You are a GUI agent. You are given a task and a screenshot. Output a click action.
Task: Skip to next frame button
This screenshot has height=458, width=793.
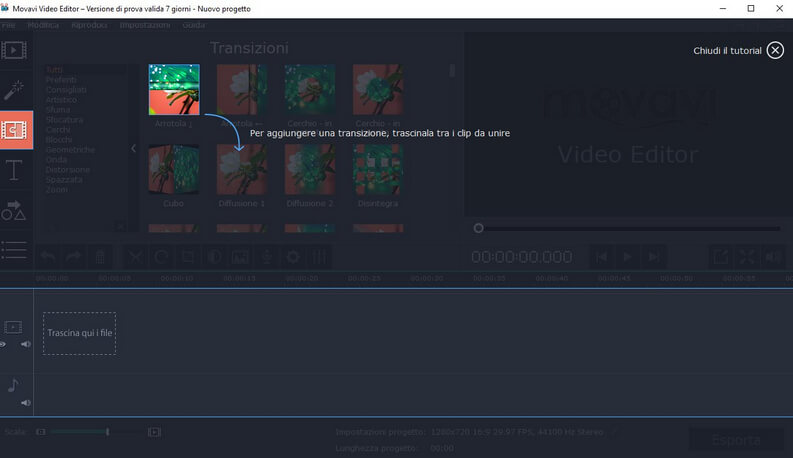654,257
